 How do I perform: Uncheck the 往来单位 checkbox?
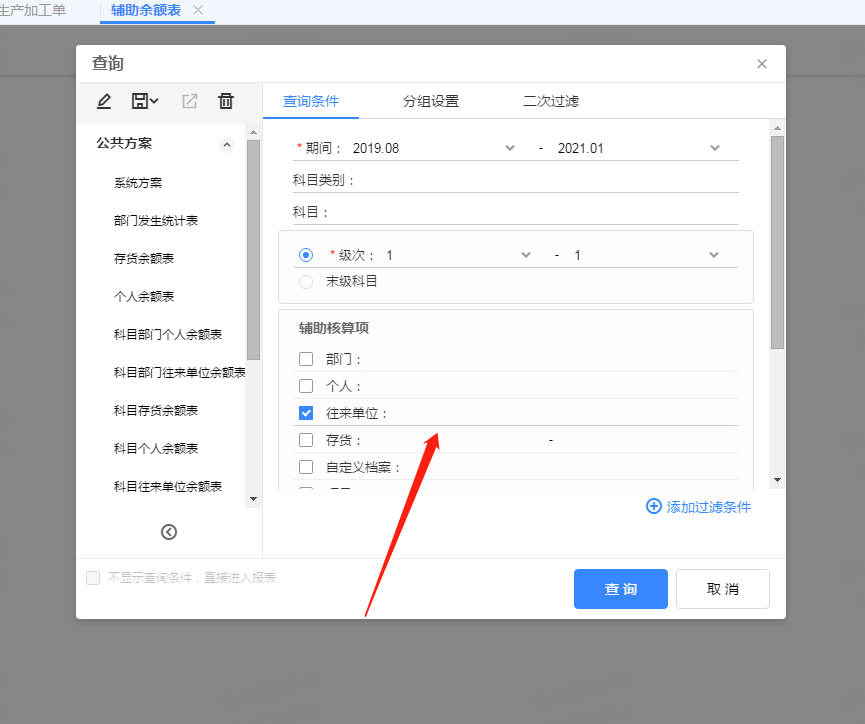(x=306, y=413)
